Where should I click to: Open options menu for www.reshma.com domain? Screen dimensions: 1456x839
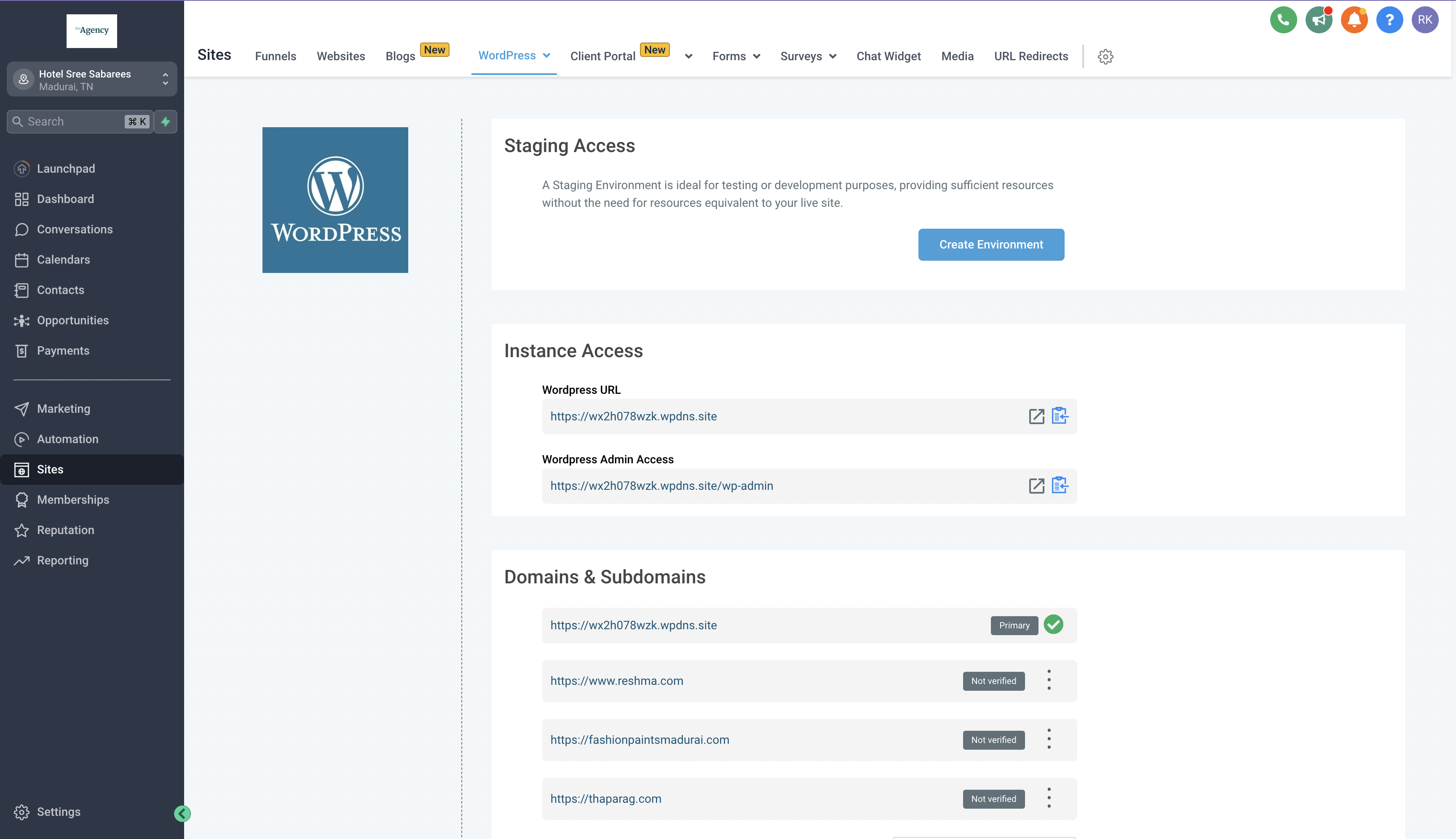click(1049, 681)
